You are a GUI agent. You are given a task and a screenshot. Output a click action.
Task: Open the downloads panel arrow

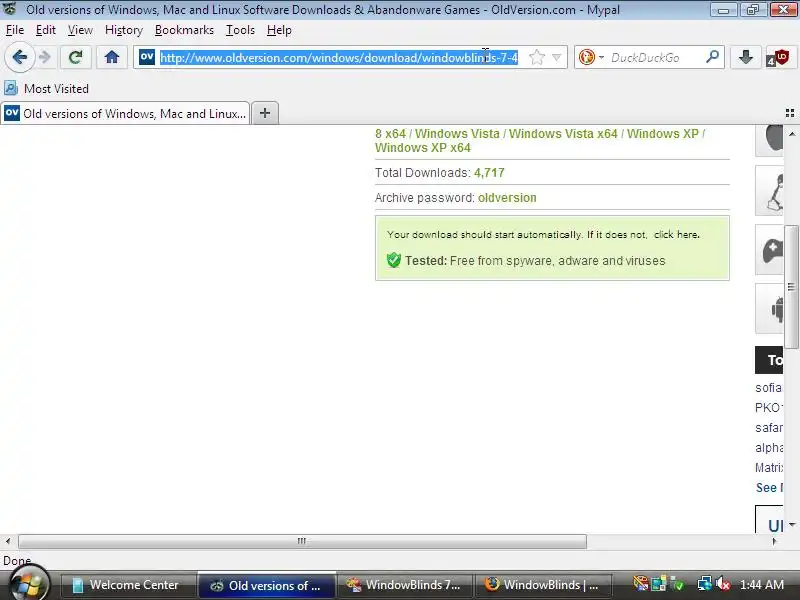(x=745, y=57)
